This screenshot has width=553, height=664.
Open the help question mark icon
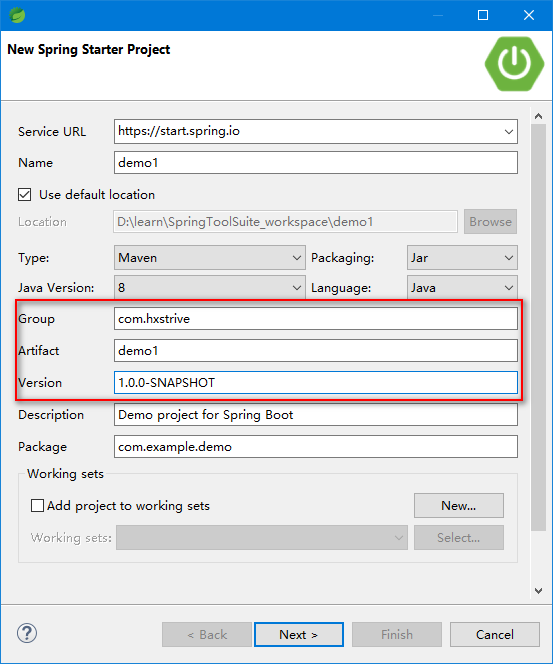coord(27,634)
